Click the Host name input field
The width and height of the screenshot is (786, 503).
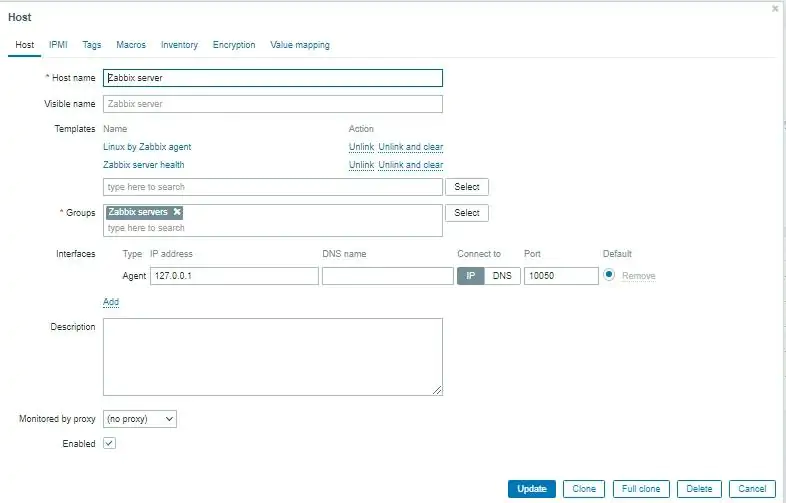[273, 78]
